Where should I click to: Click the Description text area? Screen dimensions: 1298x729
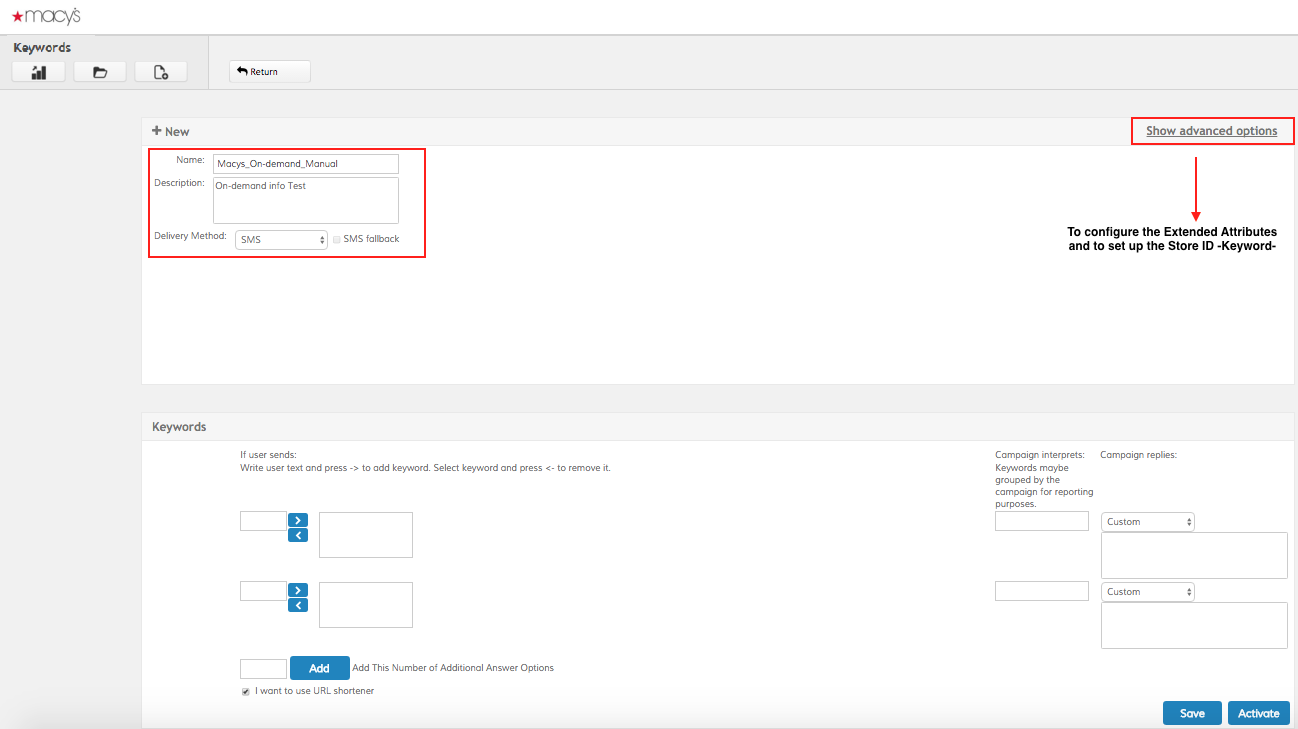point(305,200)
